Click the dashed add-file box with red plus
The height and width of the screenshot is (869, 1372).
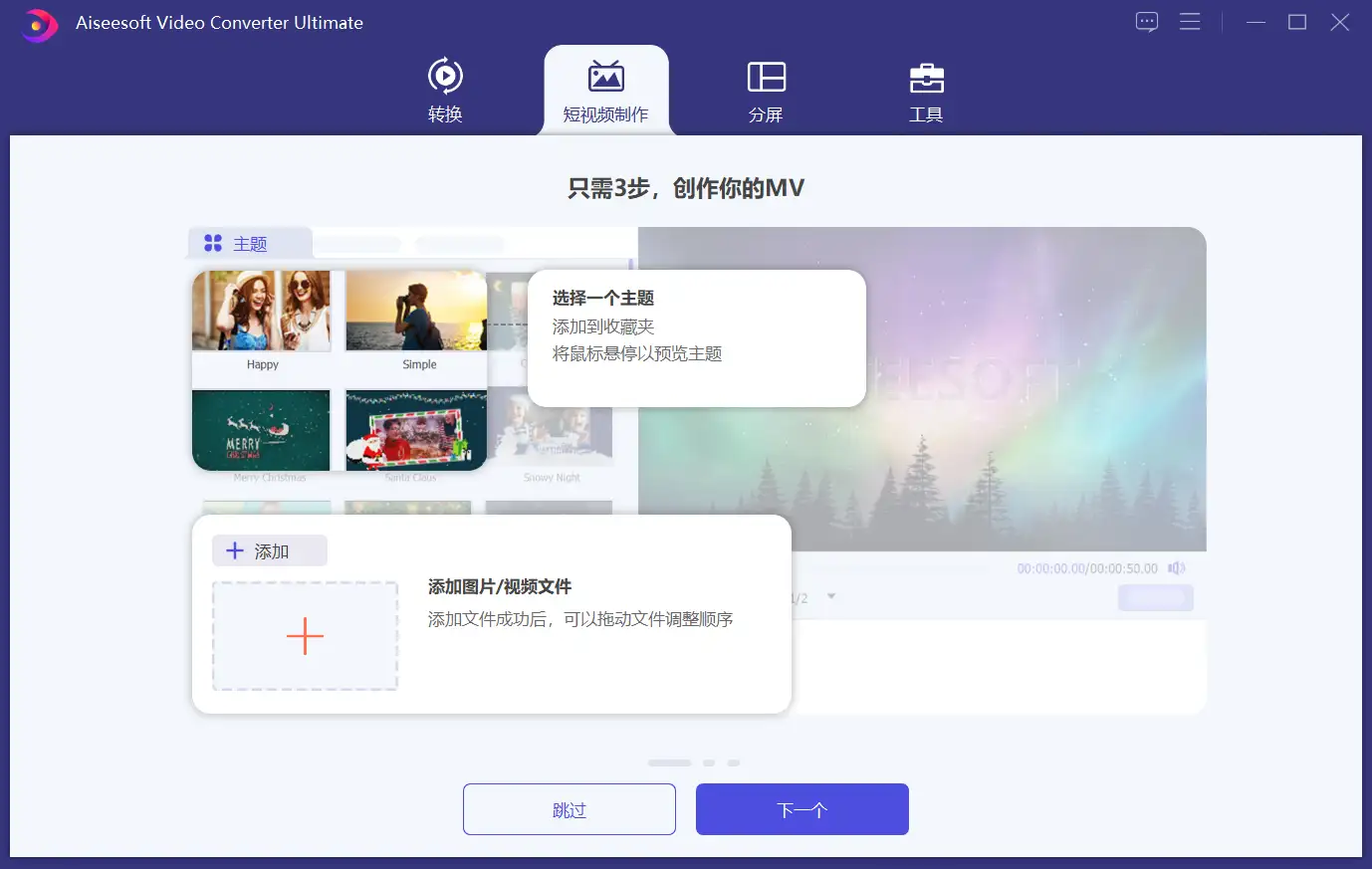pos(305,636)
